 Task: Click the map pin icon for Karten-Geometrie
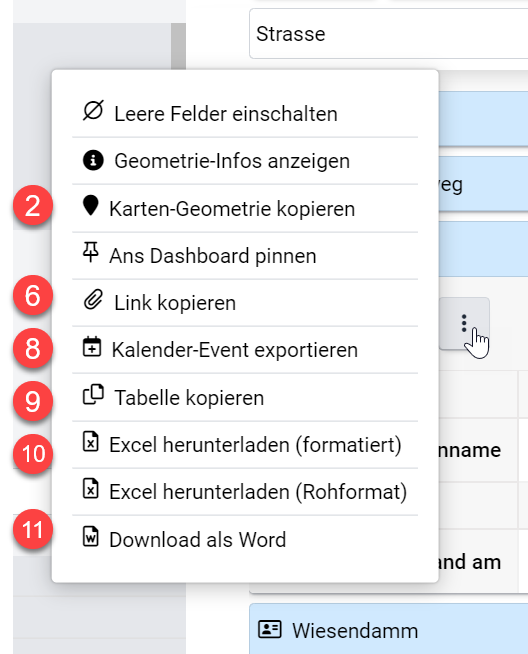pos(91,206)
